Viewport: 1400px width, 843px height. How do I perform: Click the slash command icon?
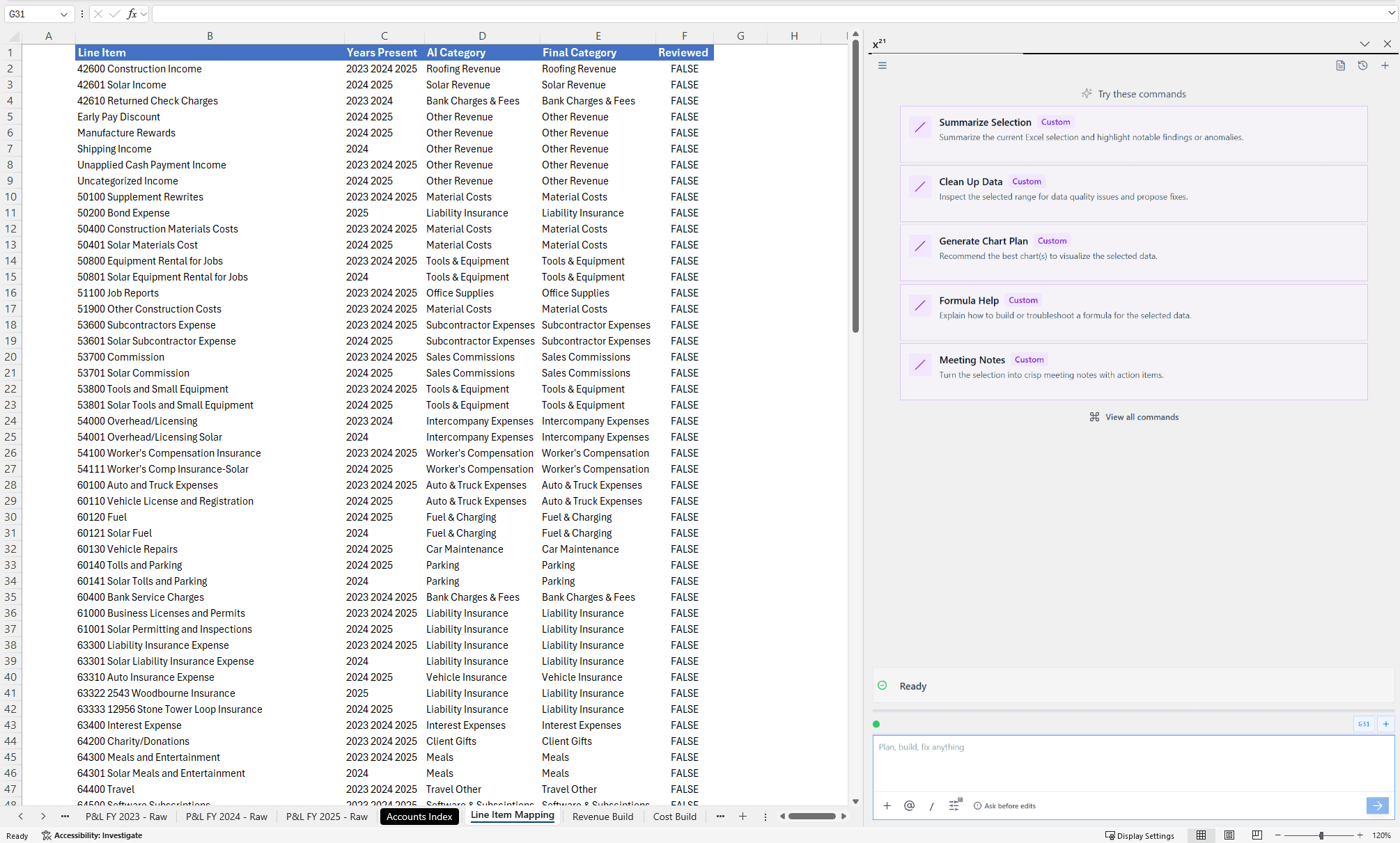pyautogui.click(x=931, y=805)
